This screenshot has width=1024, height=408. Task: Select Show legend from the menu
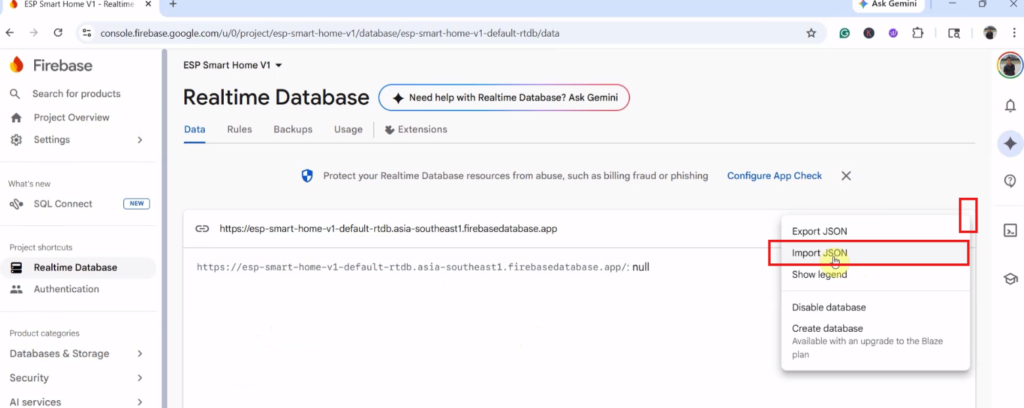875,275
